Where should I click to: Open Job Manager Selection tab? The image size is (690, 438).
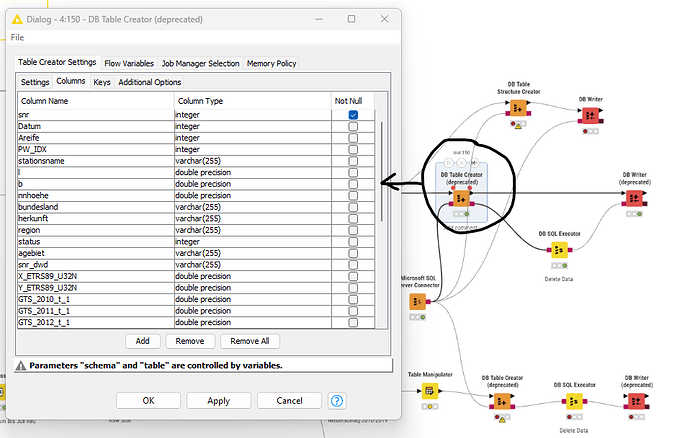click(x=200, y=63)
